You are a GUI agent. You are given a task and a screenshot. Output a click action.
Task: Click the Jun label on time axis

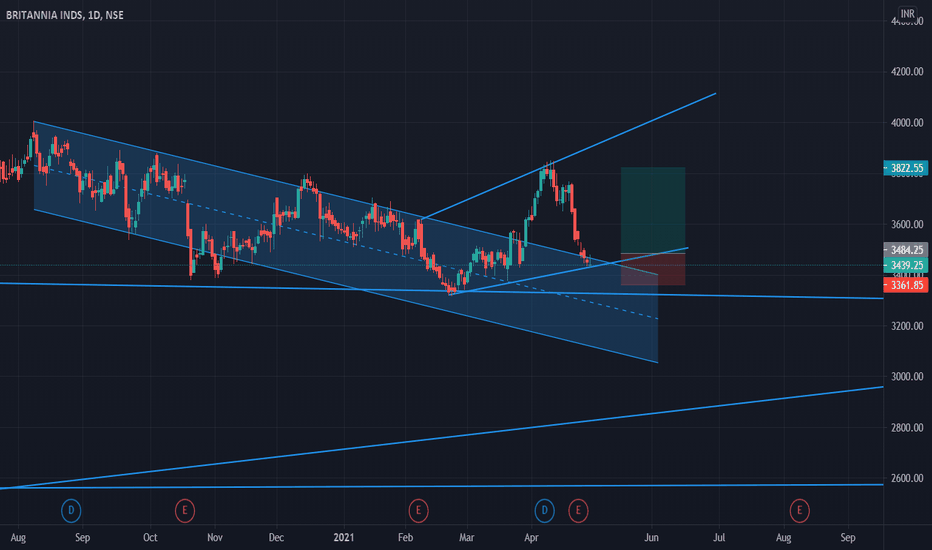[x=651, y=538]
